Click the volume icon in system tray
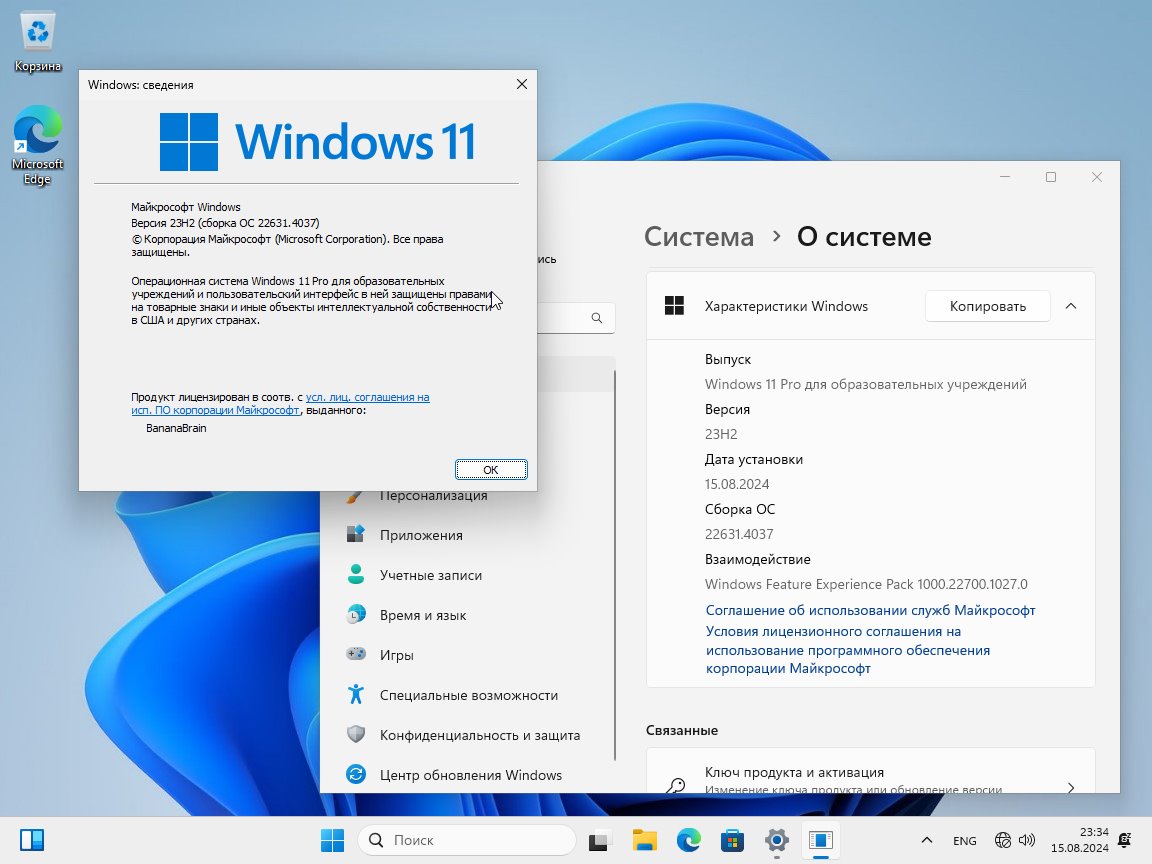The image size is (1152, 864). [x=1027, y=840]
